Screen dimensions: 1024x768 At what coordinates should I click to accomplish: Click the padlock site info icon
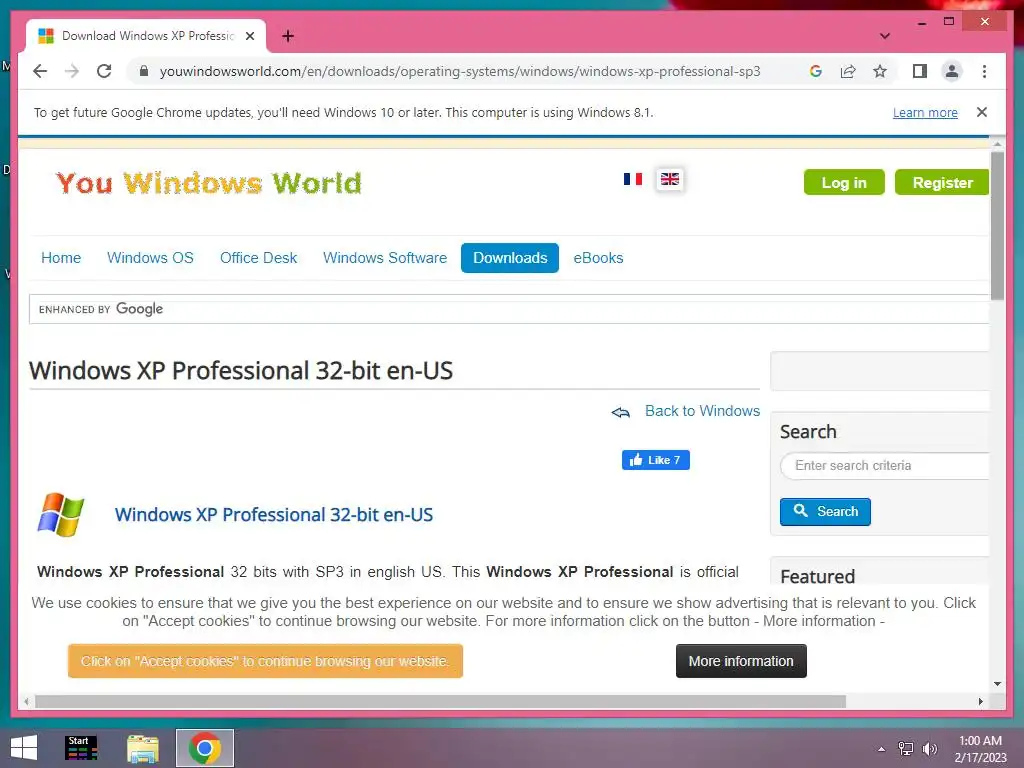tap(144, 71)
